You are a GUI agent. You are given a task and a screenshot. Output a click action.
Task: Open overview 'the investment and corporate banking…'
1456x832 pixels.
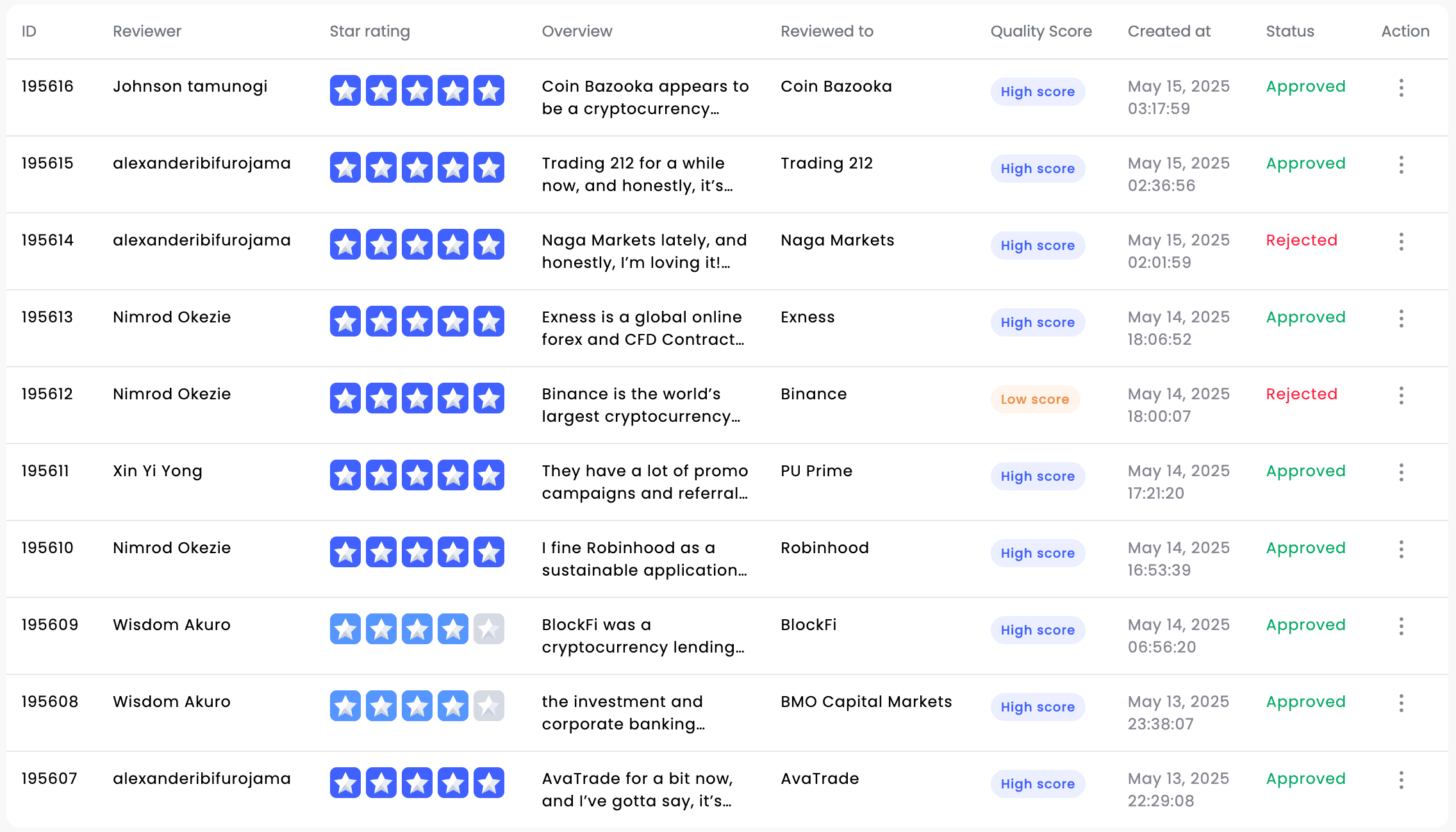pyautogui.click(x=623, y=713)
